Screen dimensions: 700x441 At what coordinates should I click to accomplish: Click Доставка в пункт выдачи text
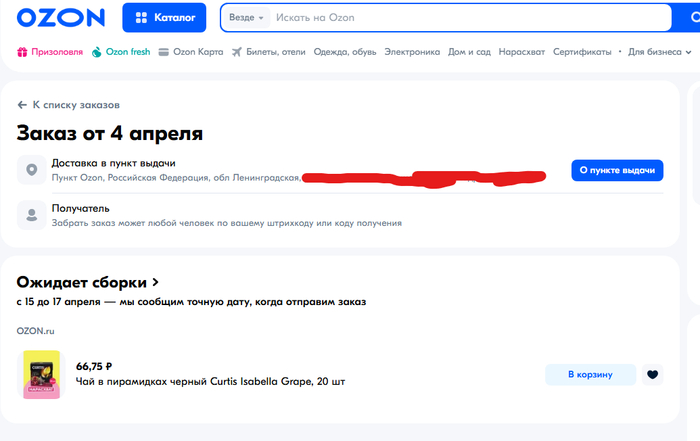[113, 163]
